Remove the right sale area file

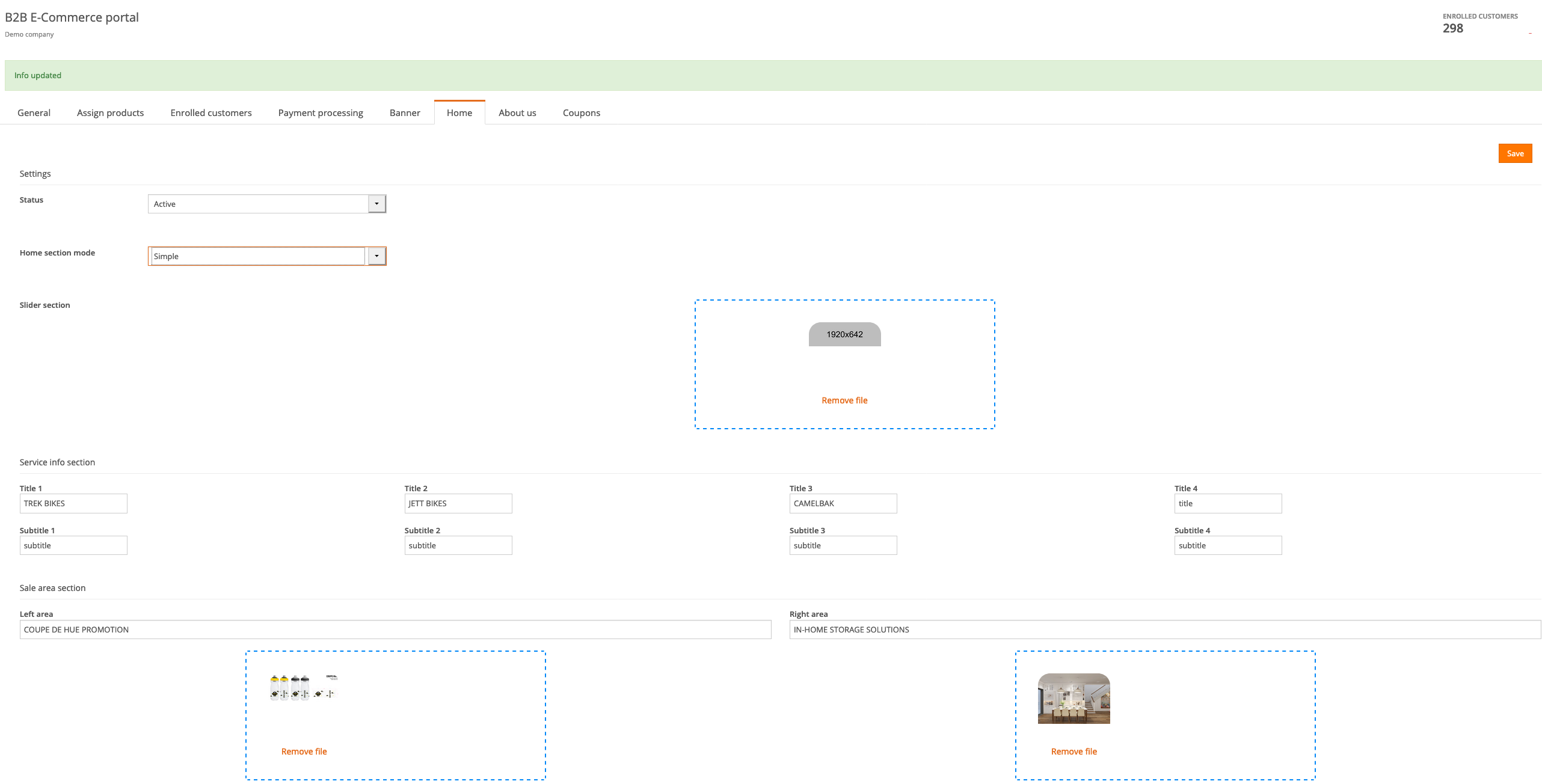tap(1074, 752)
